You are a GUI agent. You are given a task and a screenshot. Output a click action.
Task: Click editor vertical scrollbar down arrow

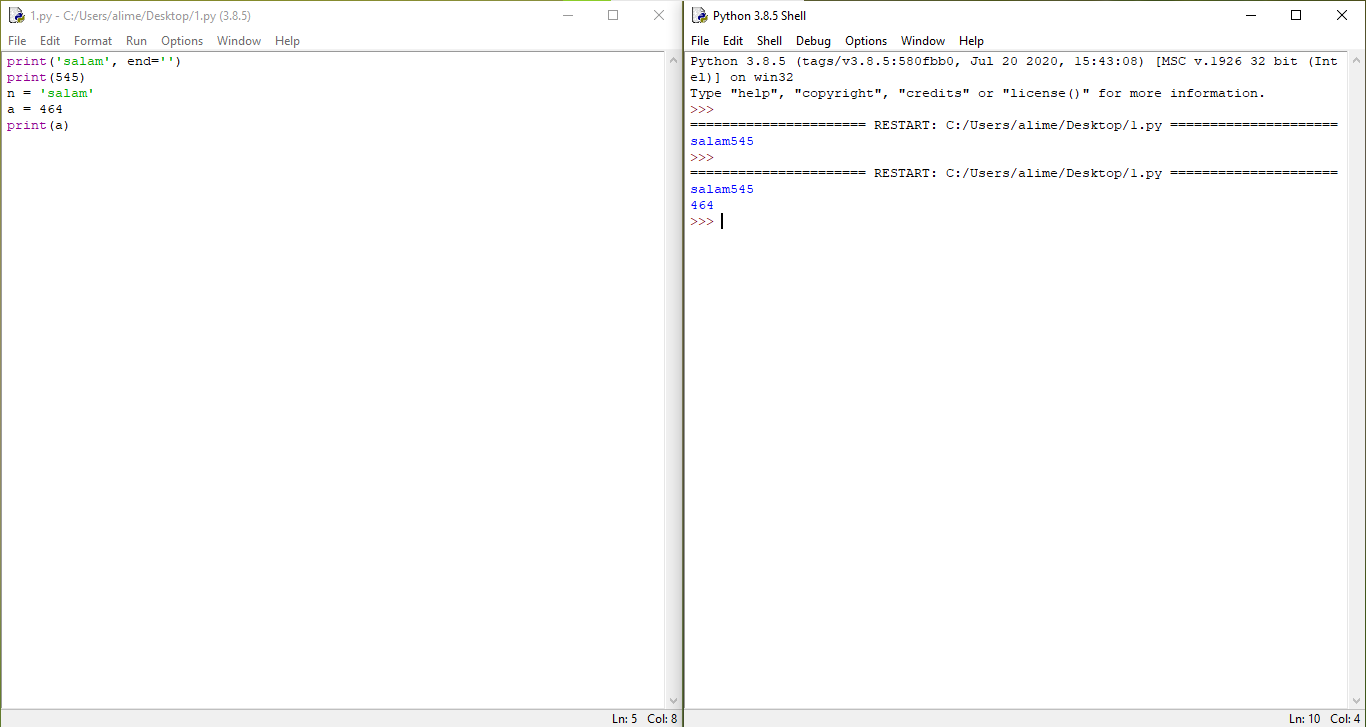pos(673,701)
